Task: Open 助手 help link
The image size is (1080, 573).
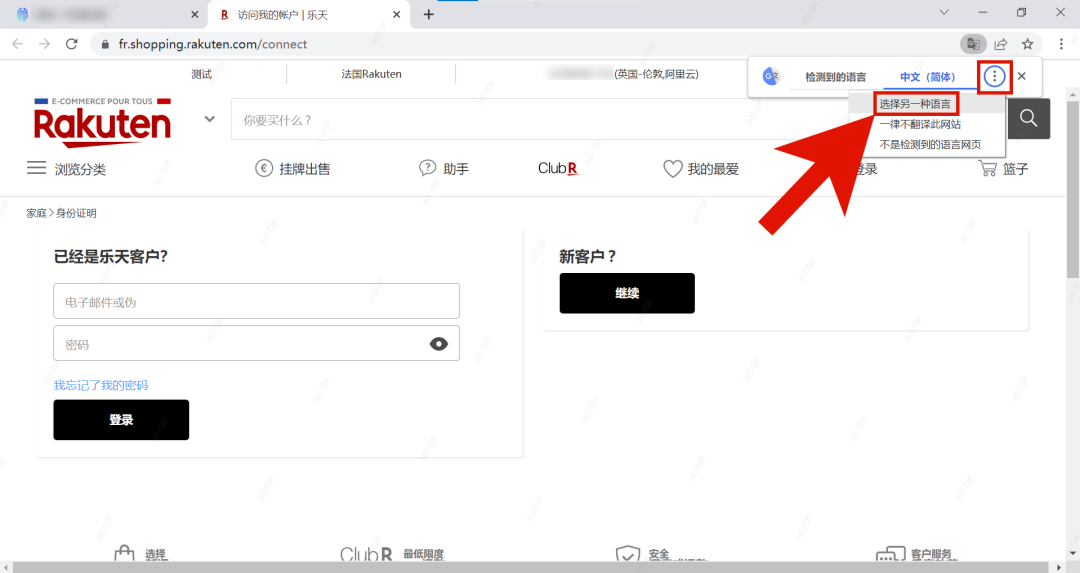Action: tap(444, 169)
